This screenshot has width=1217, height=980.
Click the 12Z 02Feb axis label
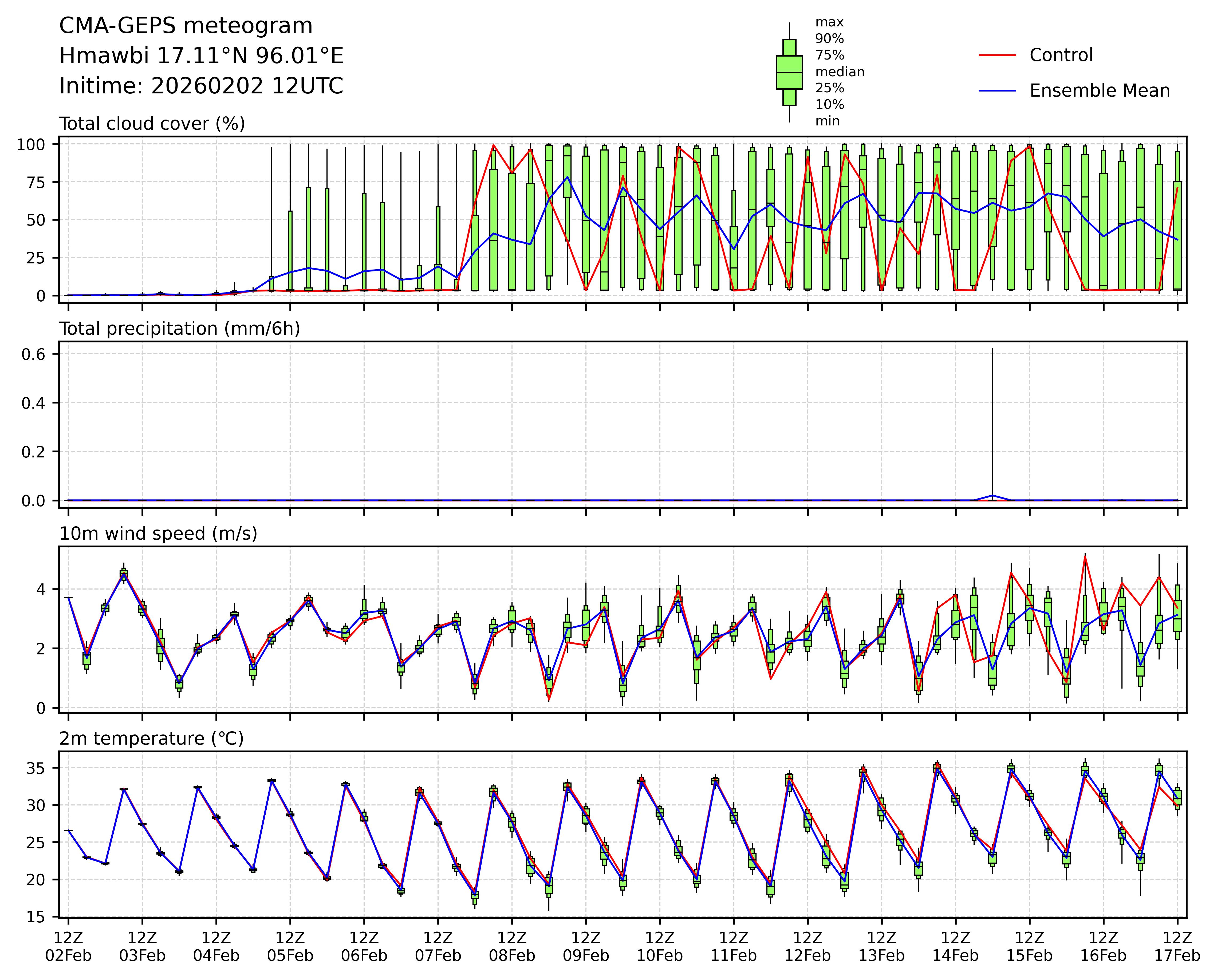[x=68, y=947]
